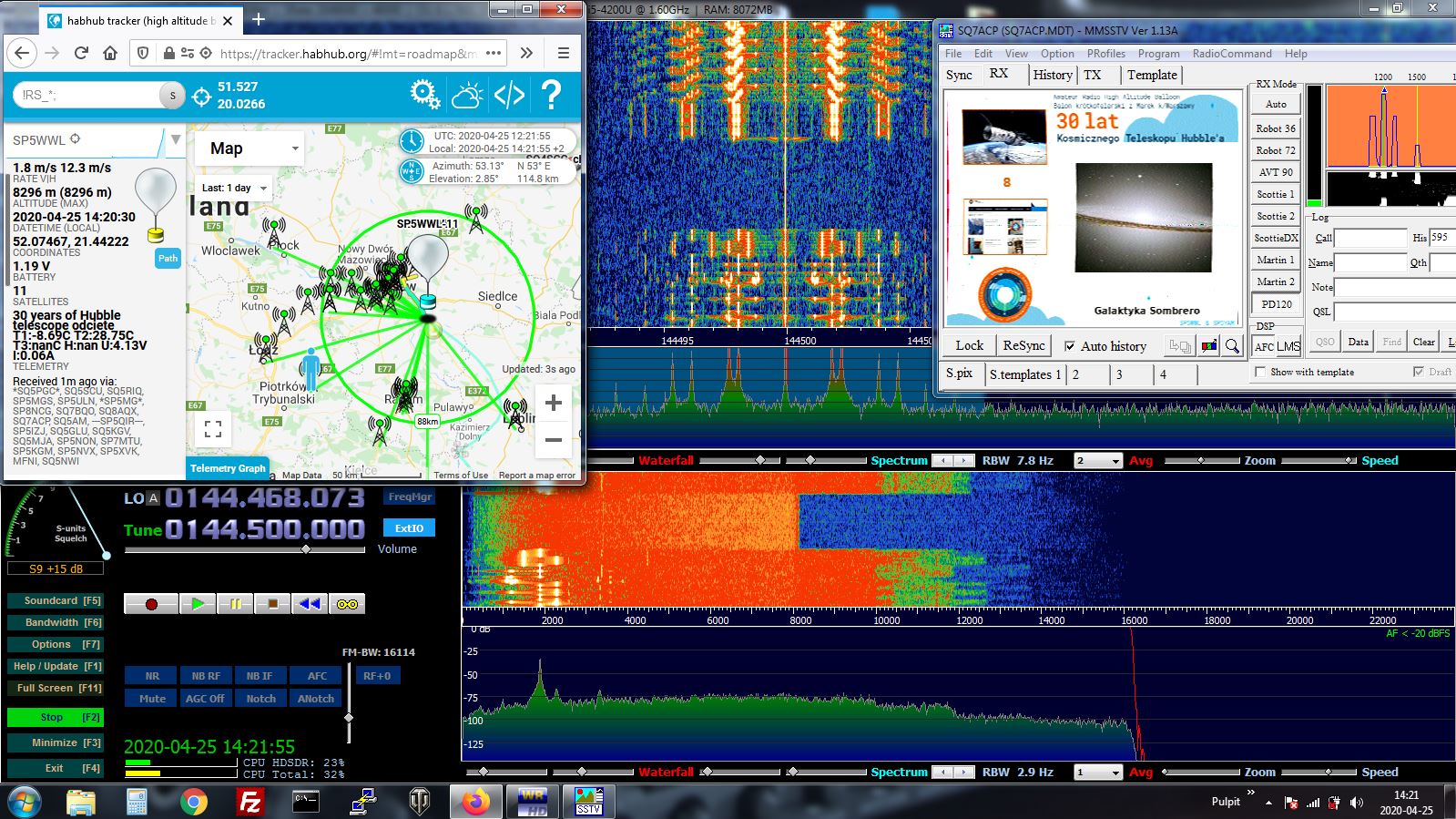1456x819 pixels.
Task: Click the color adjust icon in MMSSTV
Action: click(1208, 346)
